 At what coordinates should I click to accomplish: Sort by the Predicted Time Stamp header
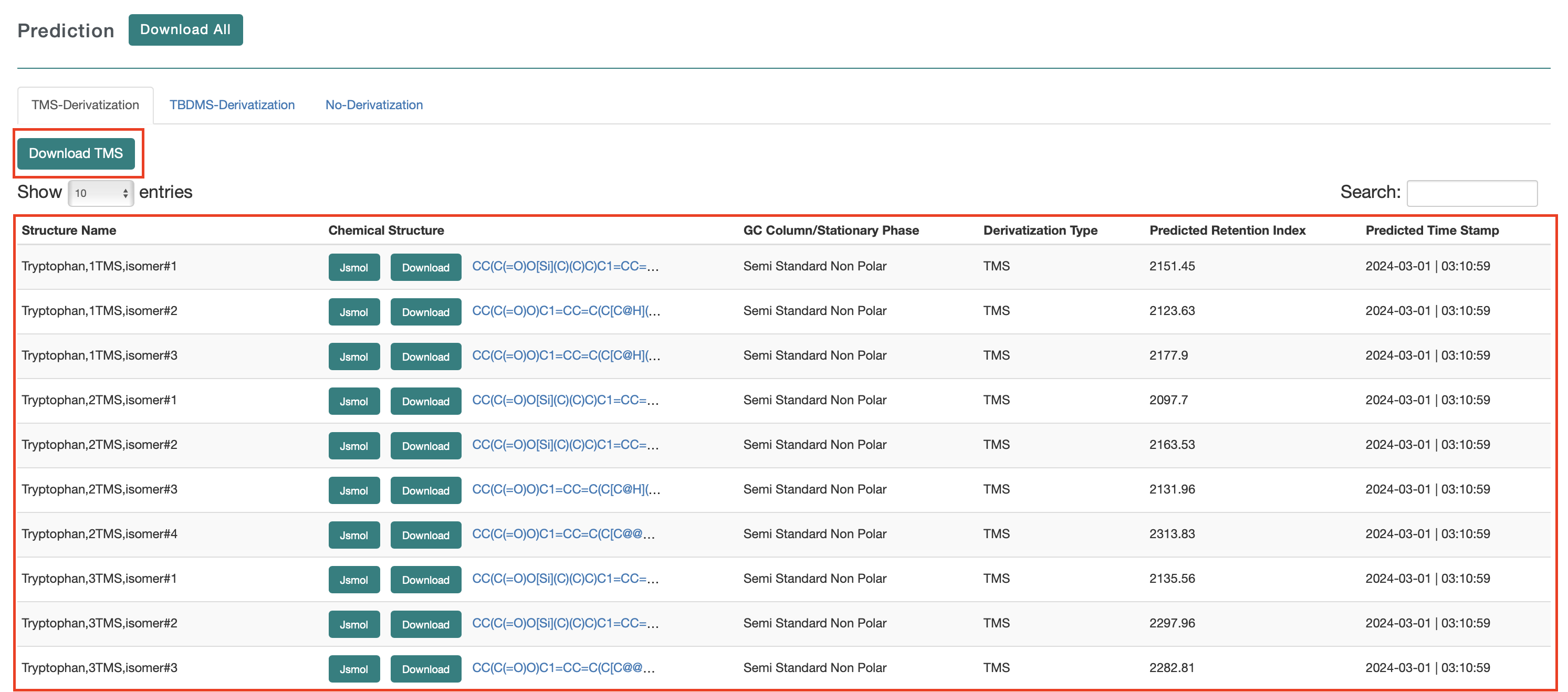pos(1431,230)
